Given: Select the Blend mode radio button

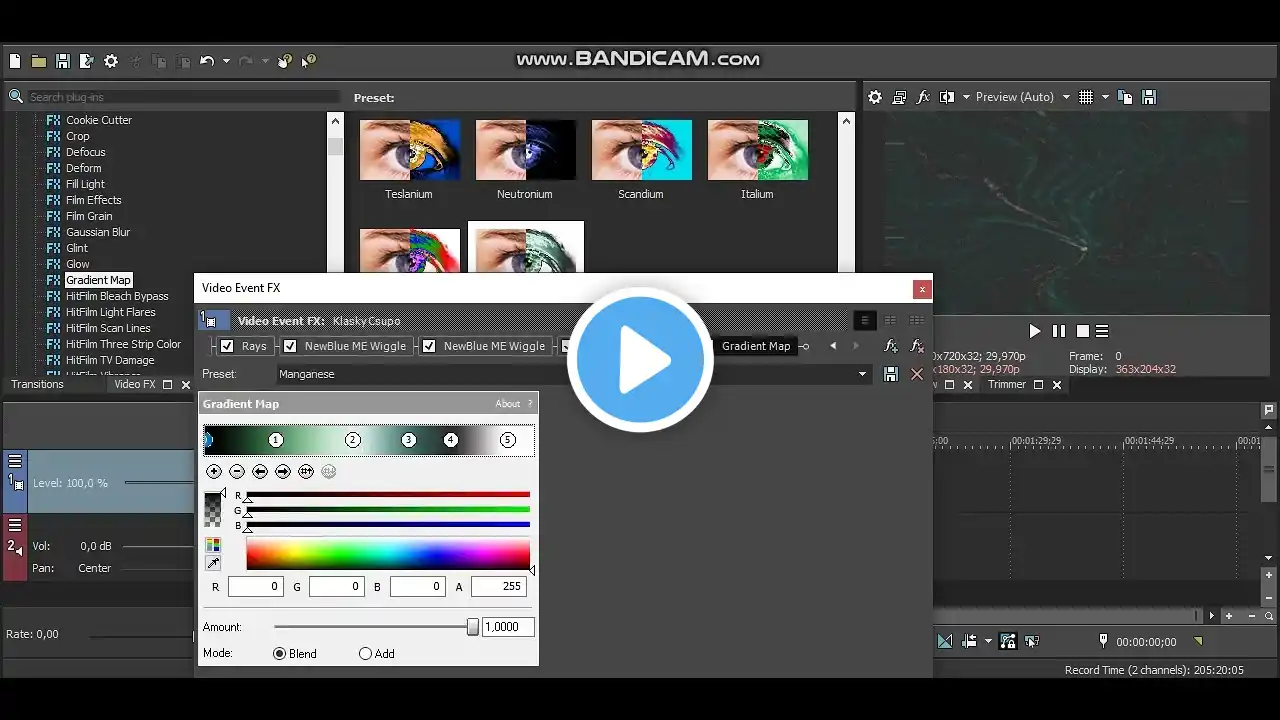Looking at the screenshot, I should tap(279, 654).
